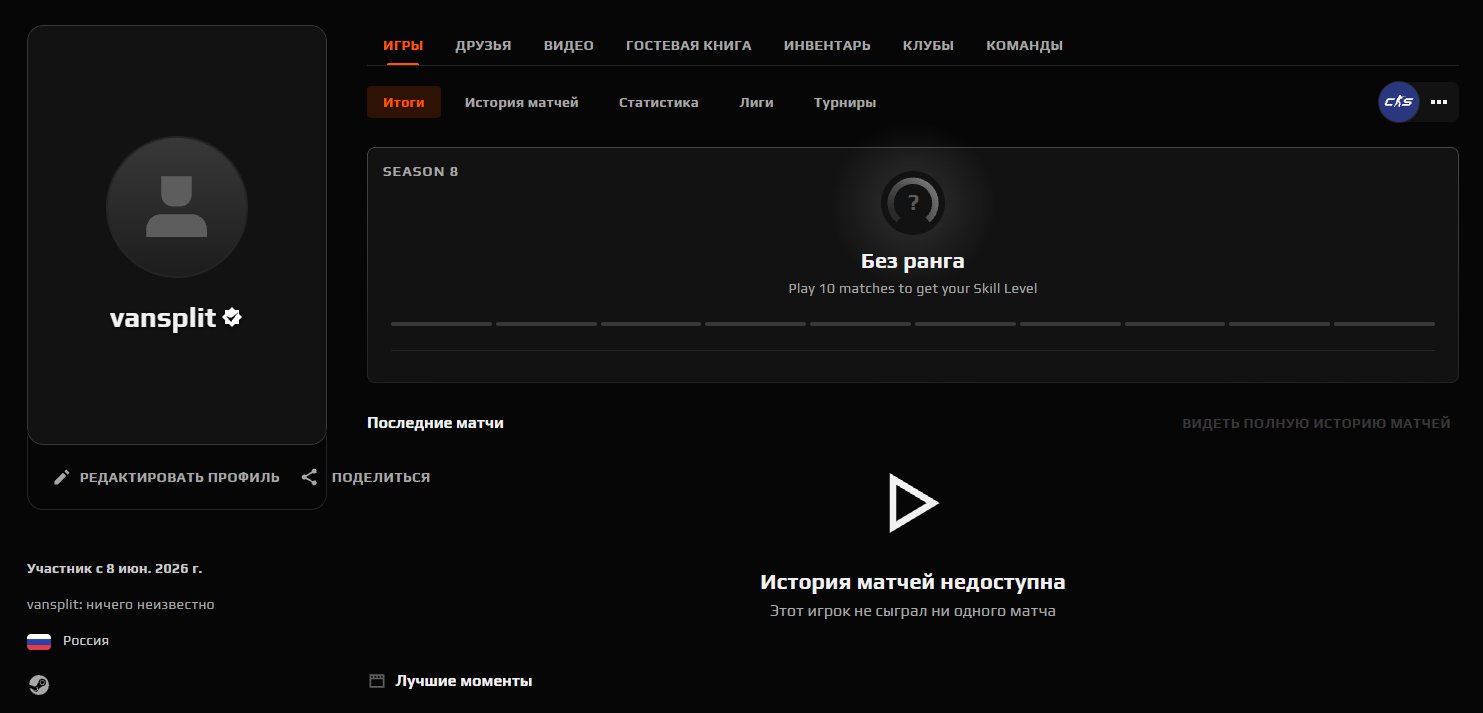Click 'Этот игрок не сыграл ни одного матча'
This screenshot has width=1483, height=713.
tap(913, 610)
